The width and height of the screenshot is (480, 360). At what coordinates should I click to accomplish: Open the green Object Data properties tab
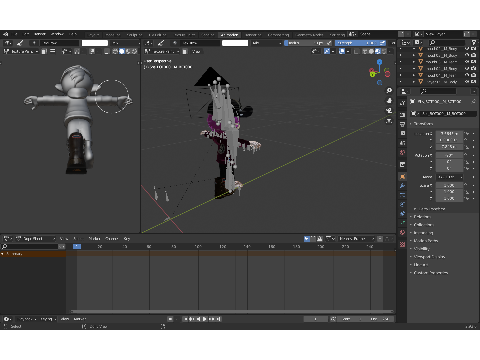403,223
